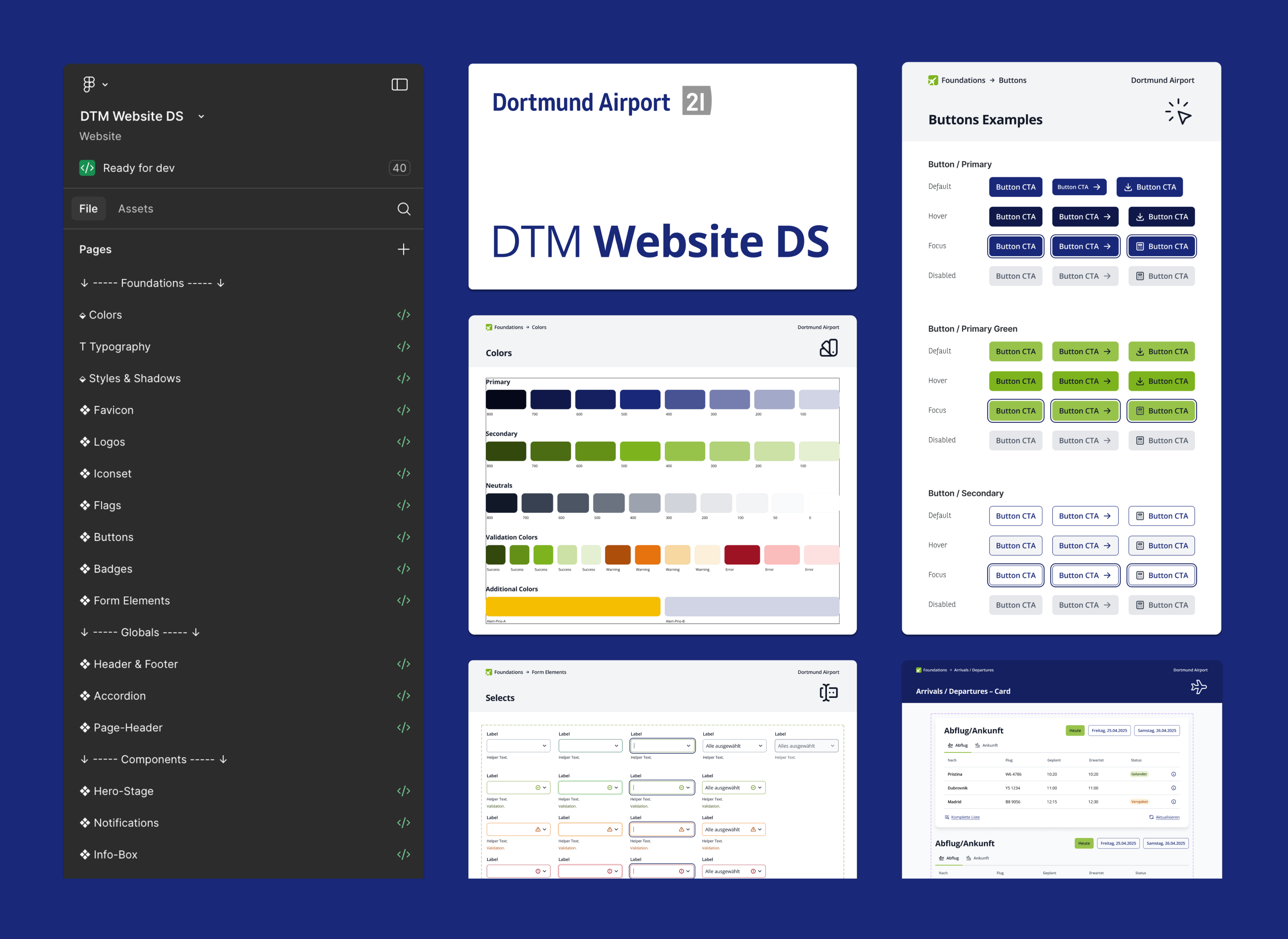
Task: Select Primary 800 color swatch
Action: 506,399
